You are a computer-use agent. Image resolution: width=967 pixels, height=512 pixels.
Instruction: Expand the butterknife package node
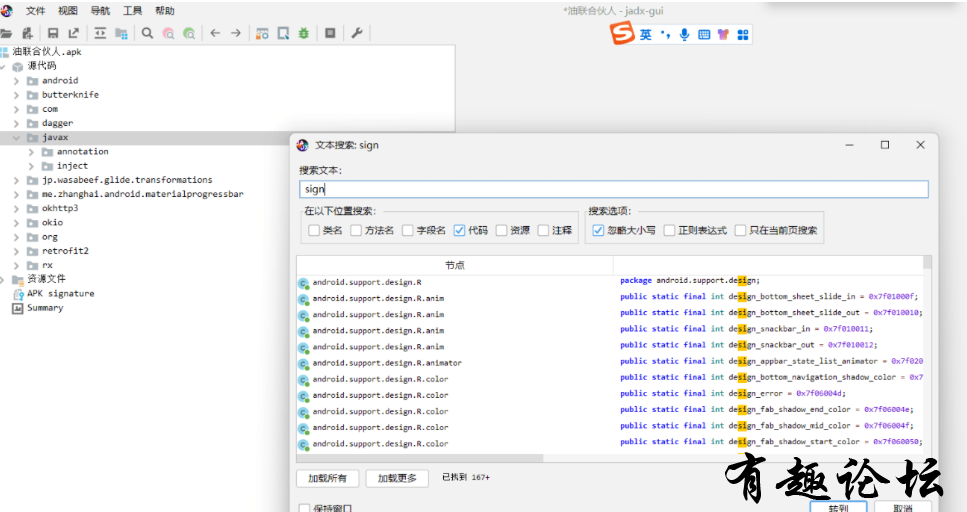click(x=17, y=95)
